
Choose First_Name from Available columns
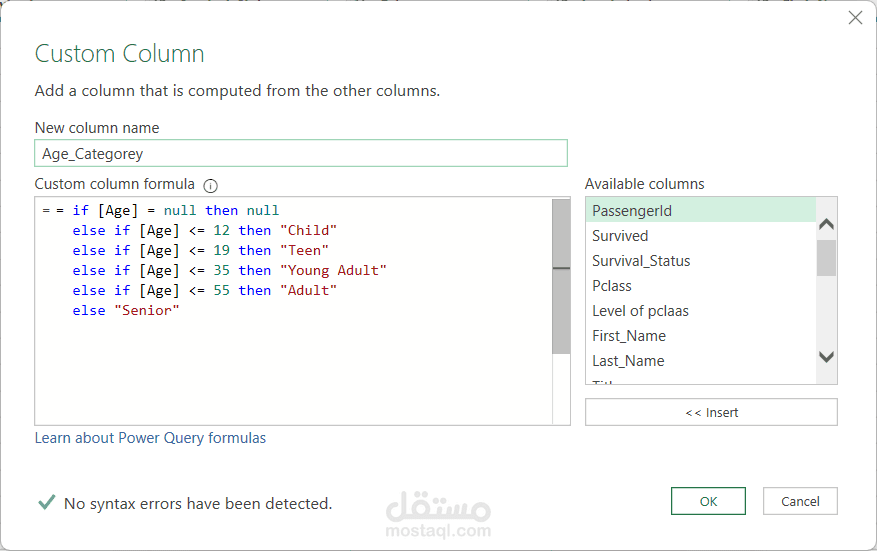pyautogui.click(x=629, y=336)
